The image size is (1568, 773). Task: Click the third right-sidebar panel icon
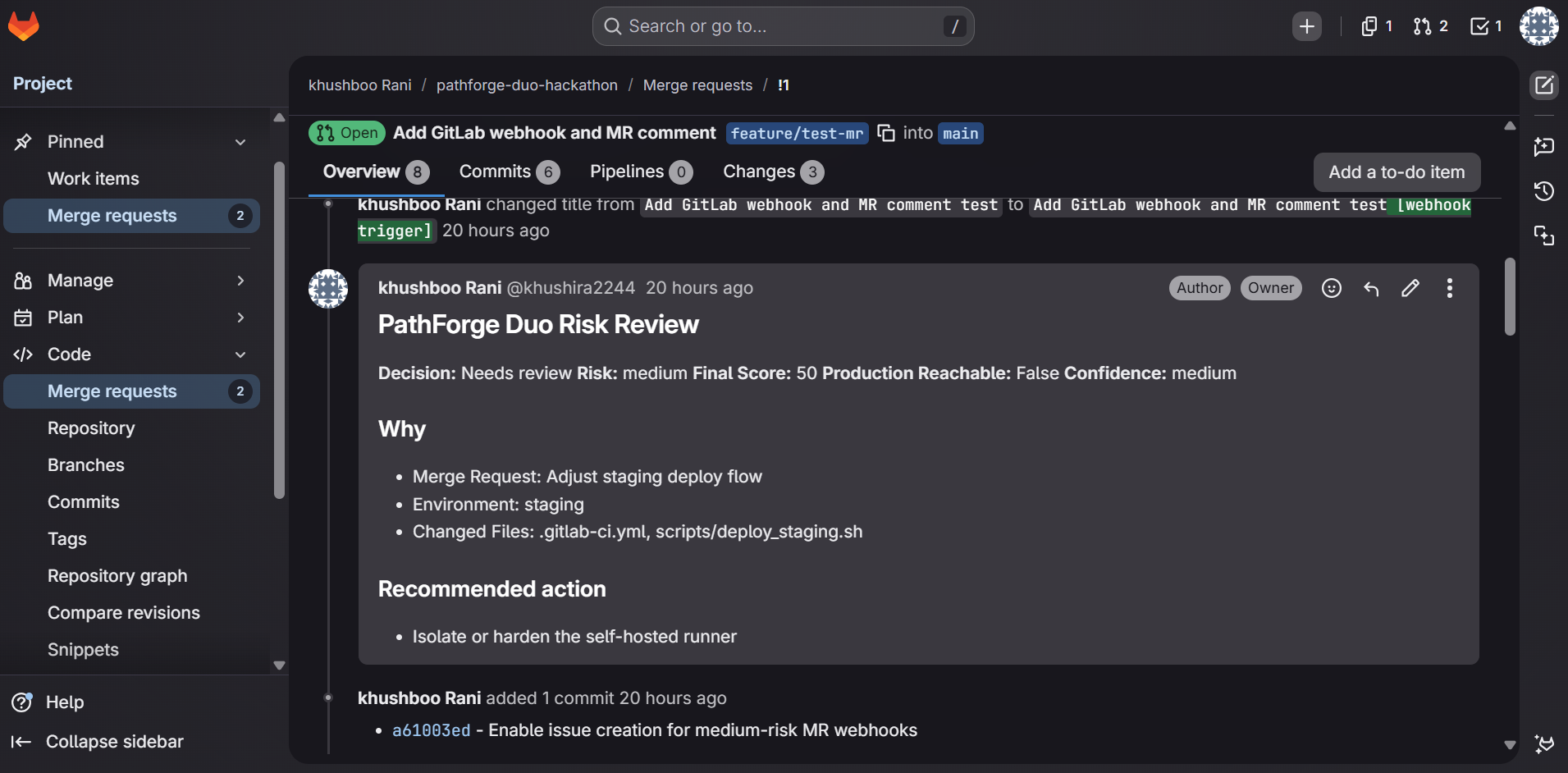[1544, 236]
